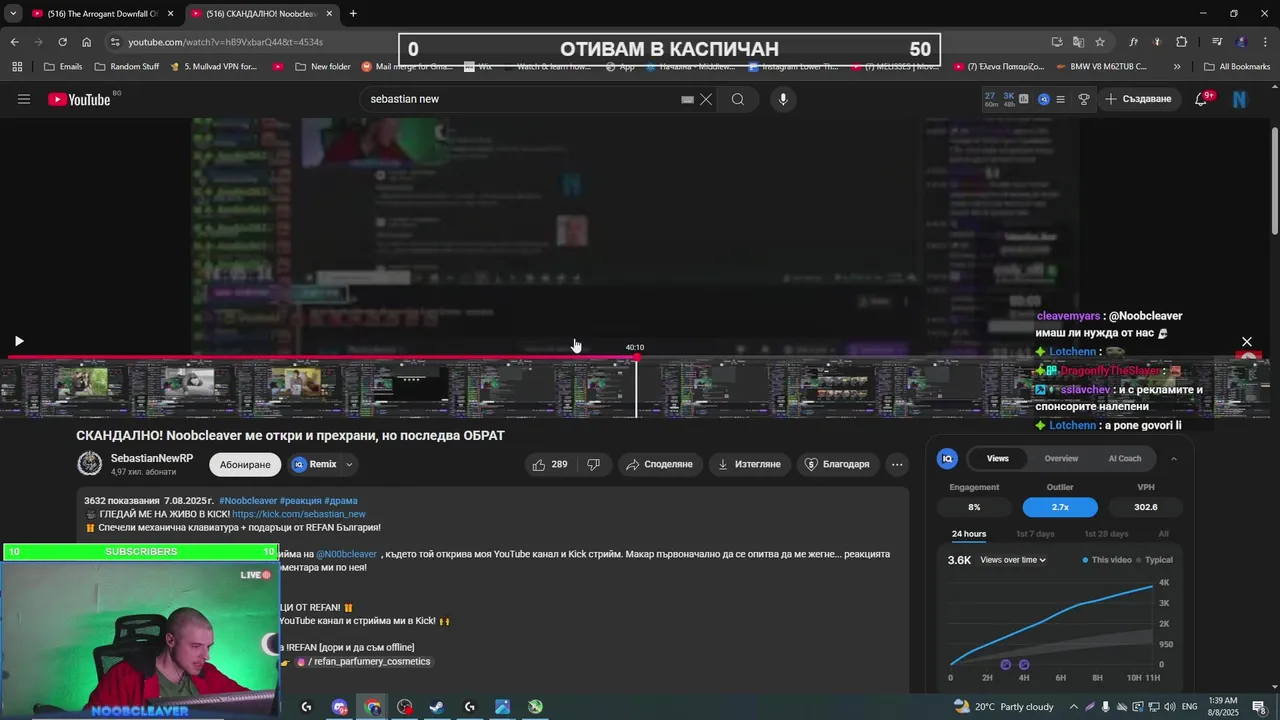1280x720 pixels.
Task: Open the @N00bcleaver mention link
Action: tap(347, 554)
